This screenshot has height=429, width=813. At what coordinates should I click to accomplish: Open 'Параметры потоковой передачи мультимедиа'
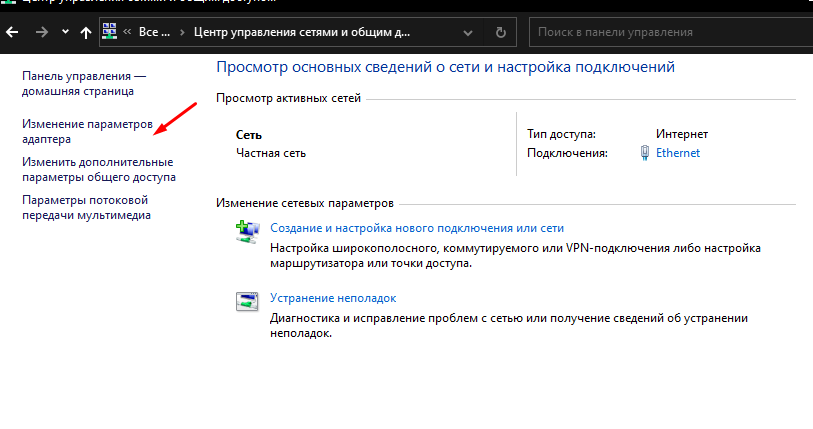[86, 207]
